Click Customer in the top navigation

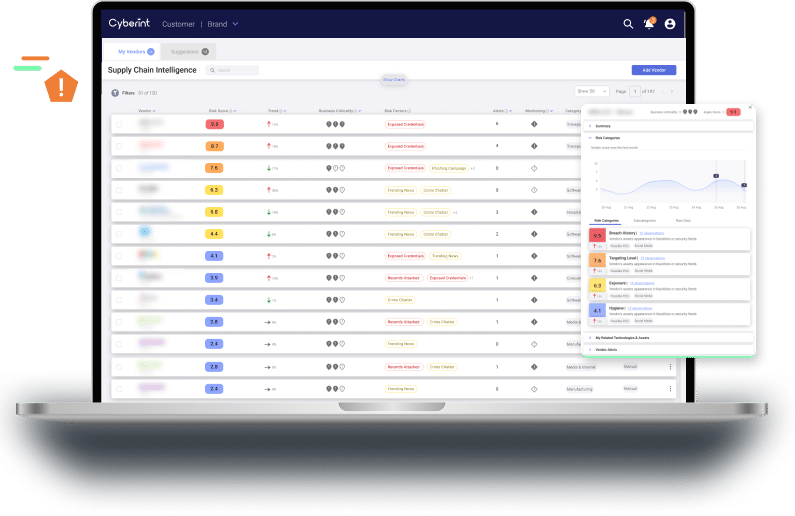pyautogui.click(x=178, y=24)
